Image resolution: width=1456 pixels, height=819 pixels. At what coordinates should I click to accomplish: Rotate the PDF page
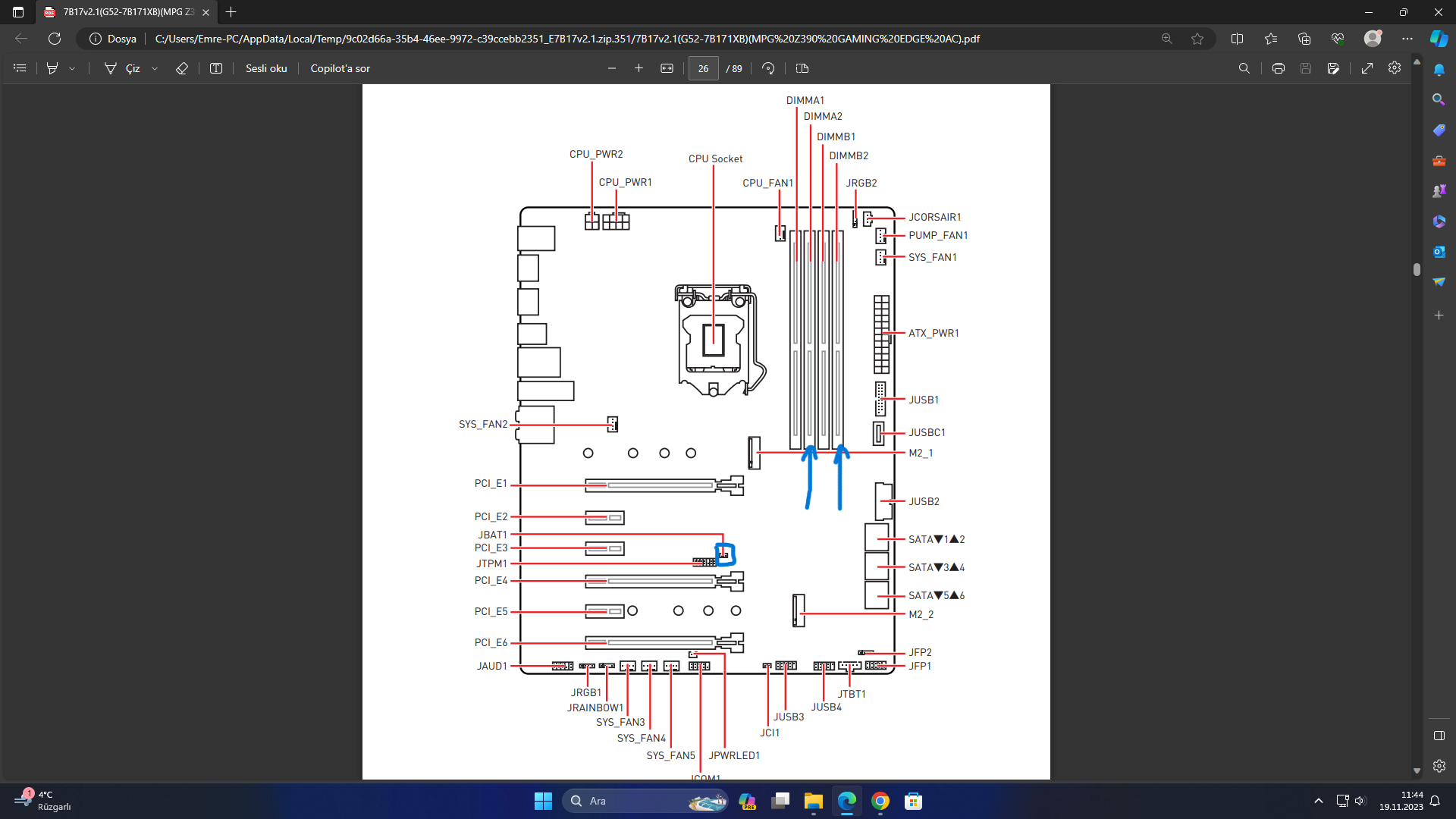point(768,68)
